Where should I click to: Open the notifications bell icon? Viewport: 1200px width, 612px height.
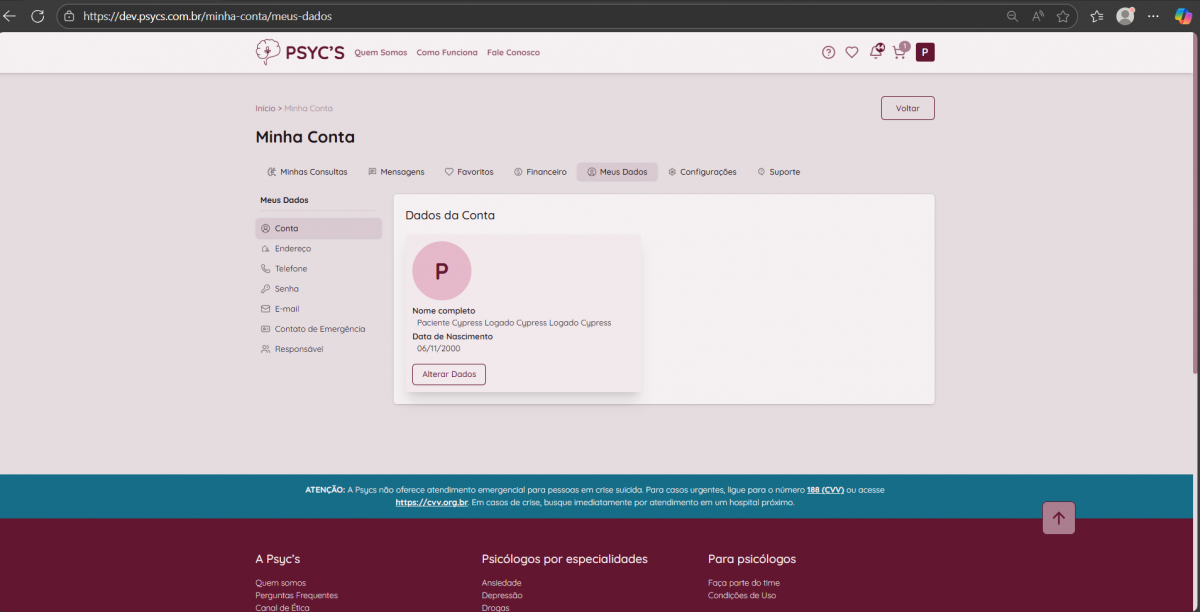pyautogui.click(x=876, y=52)
